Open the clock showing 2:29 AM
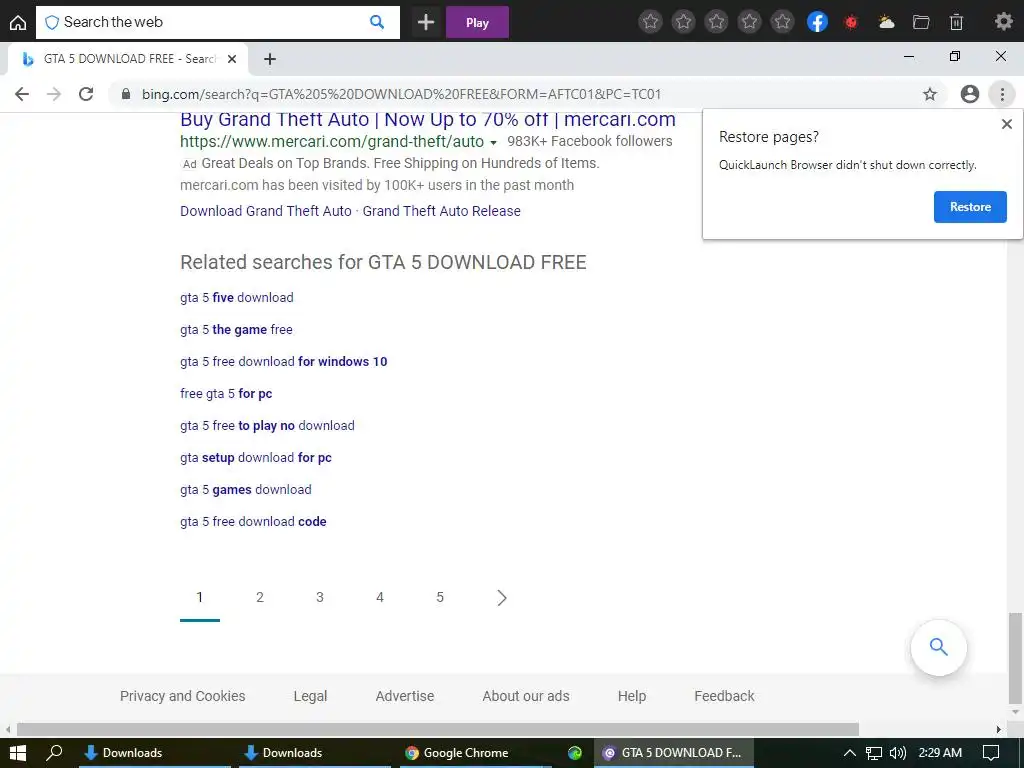 pyautogui.click(x=940, y=753)
